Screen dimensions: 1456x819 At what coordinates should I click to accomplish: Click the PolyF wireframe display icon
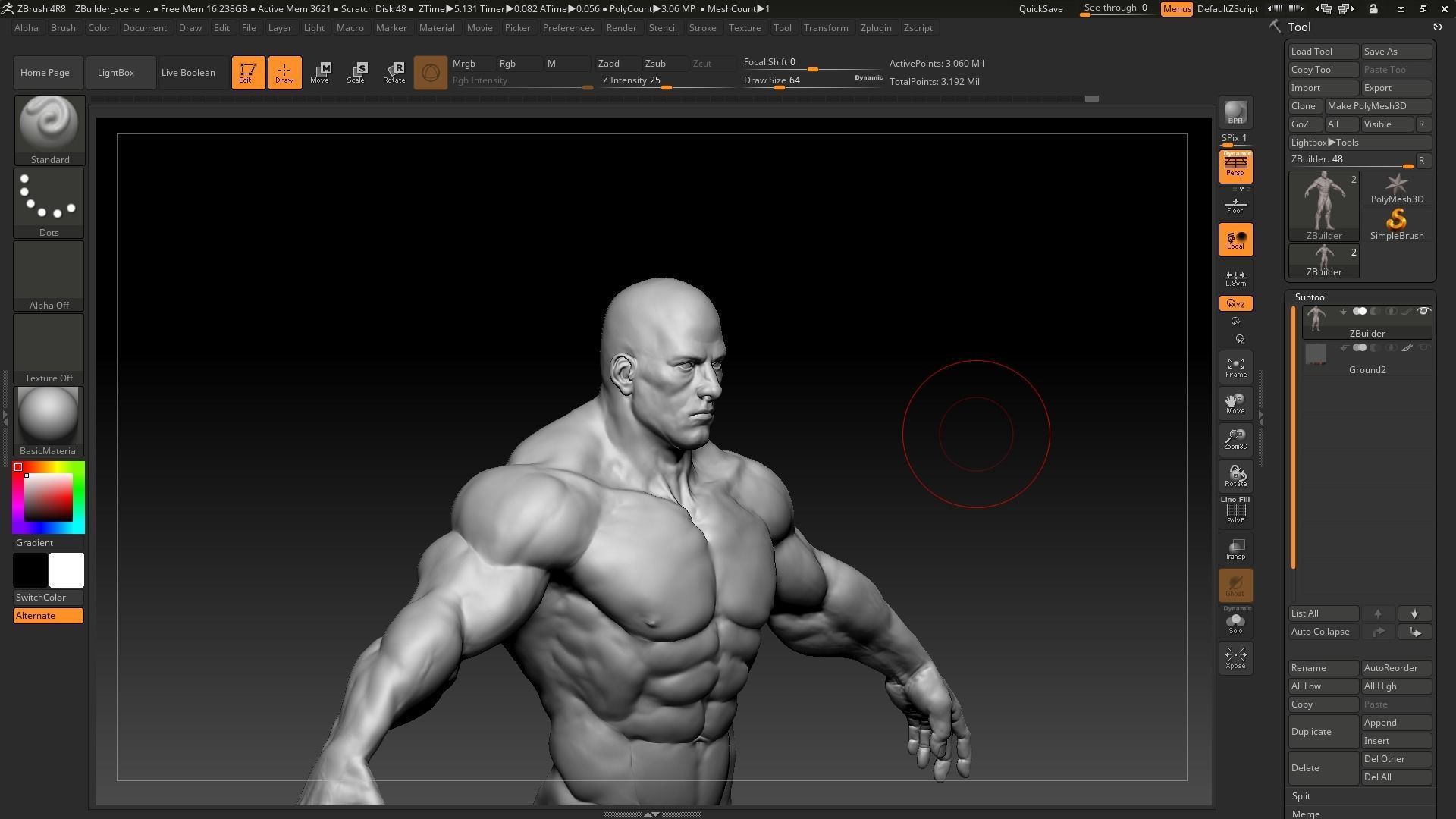pyautogui.click(x=1235, y=512)
